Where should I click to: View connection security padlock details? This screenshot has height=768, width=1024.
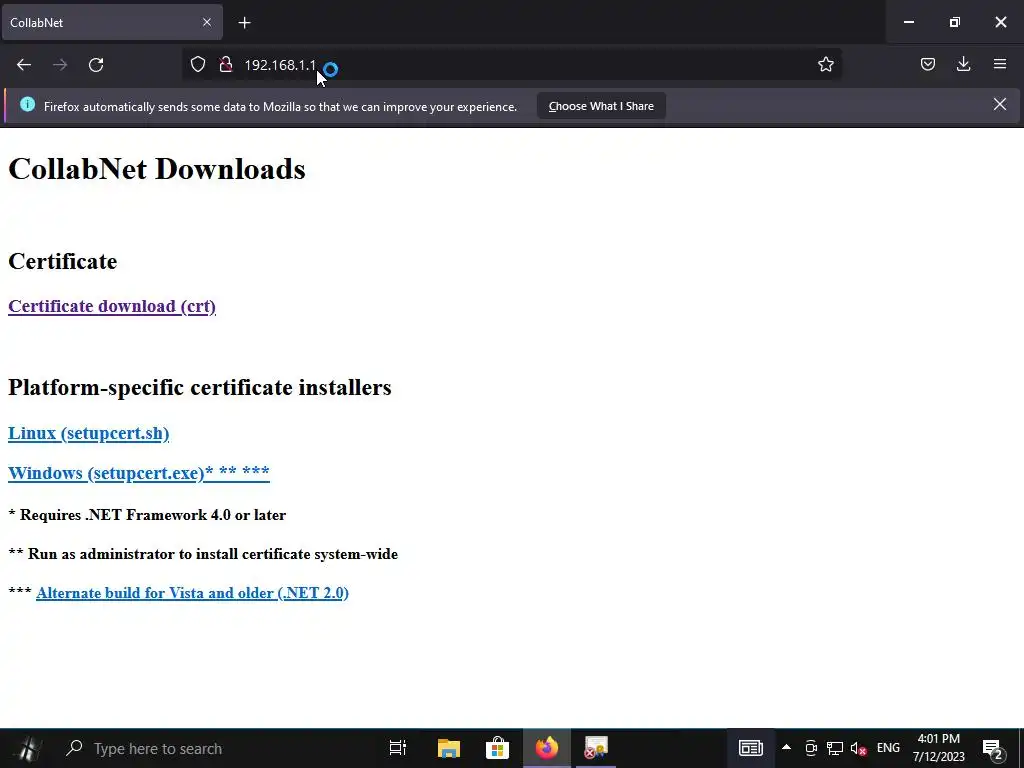(226, 64)
